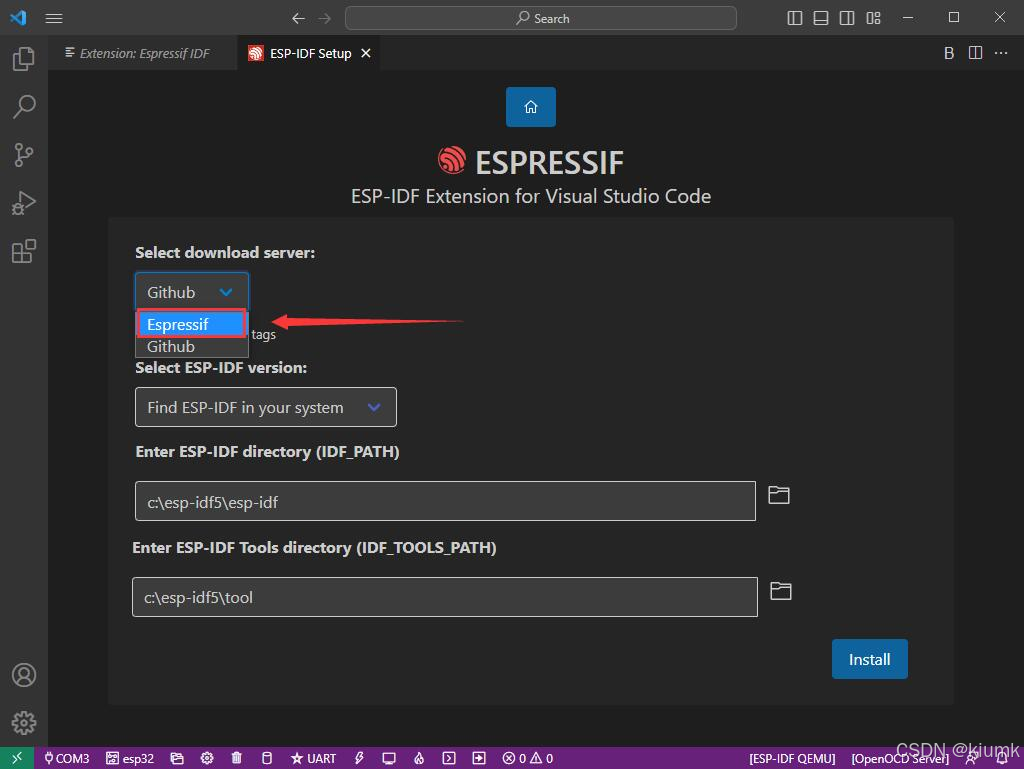
Task: Toggle secondary side bar layout icon
Action: point(847,18)
